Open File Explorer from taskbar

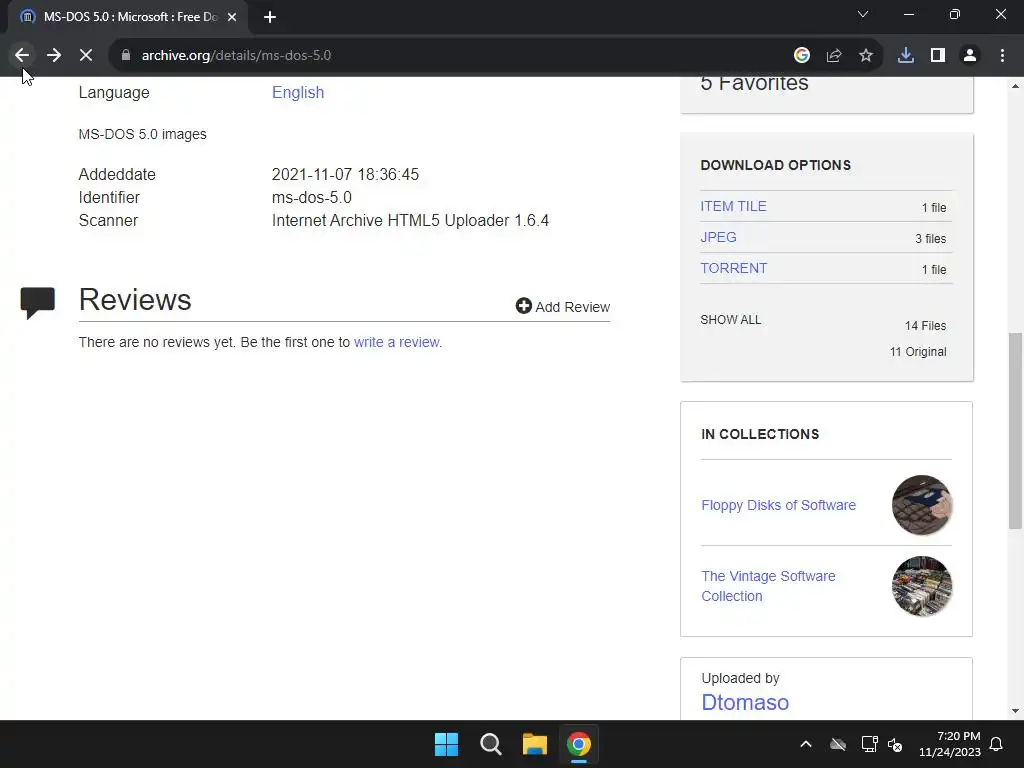(x=535, y=744)
